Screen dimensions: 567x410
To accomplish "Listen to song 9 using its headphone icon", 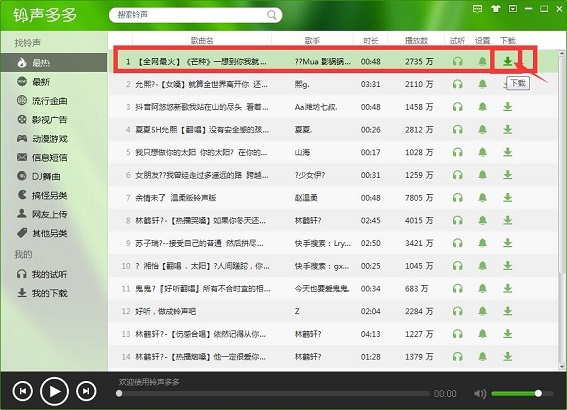I will point(458,243).
